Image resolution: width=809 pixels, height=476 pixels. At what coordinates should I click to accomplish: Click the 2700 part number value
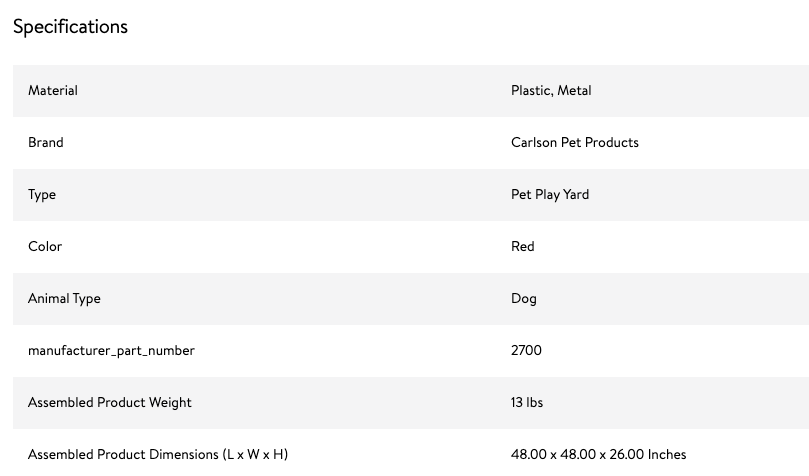[x=526, y=351]
